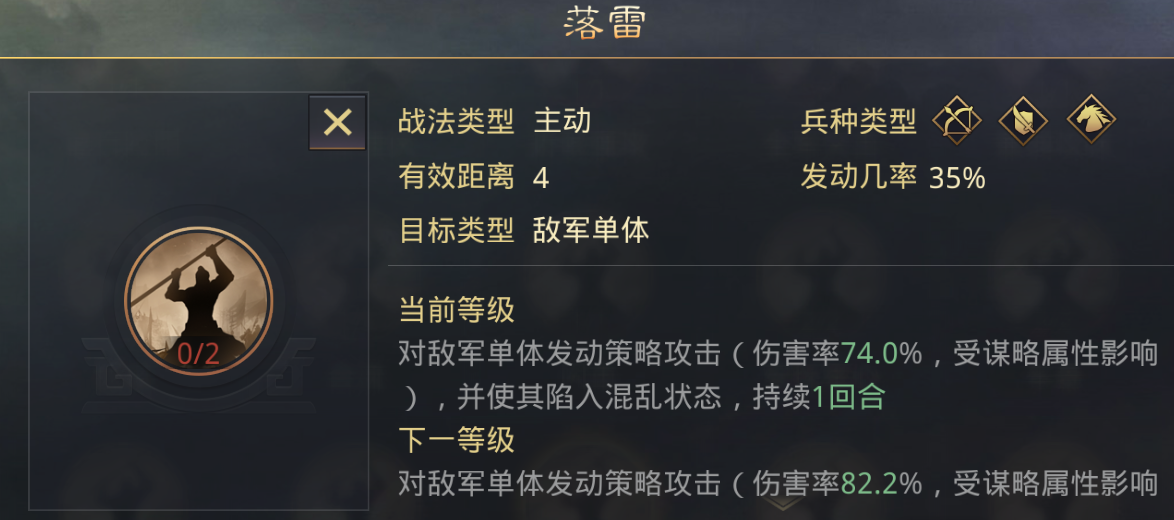
Task: Click the 当前等级 heading
Action: 456,310
